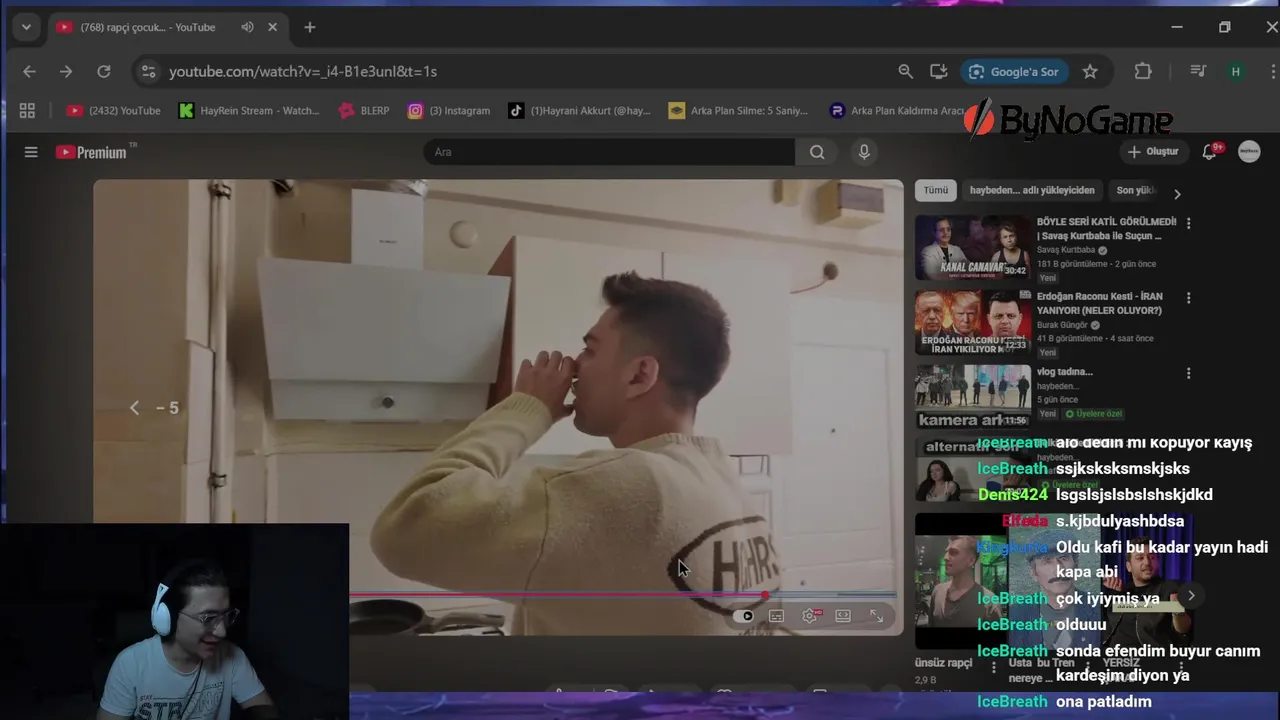Open the browser extensions puzzle icon
Image resolution: width=1280 pixels, height=720 pixels.
click(1143, 71)
